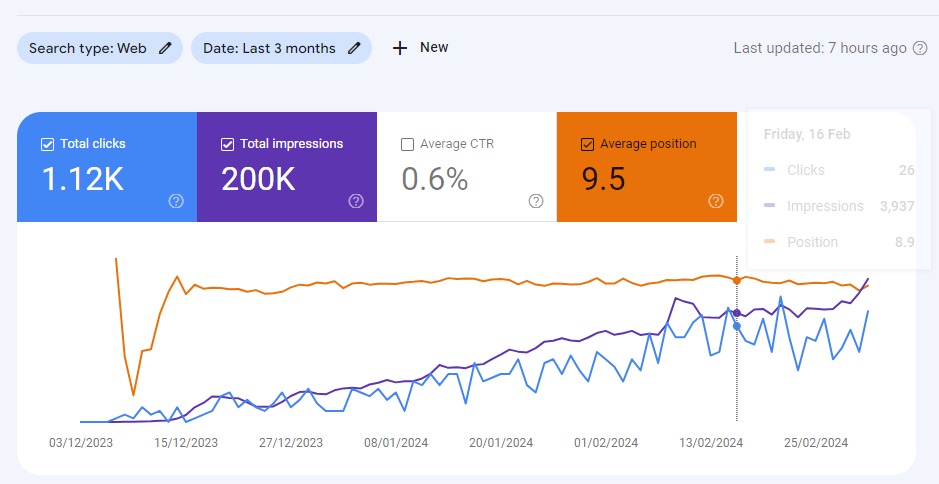This screenshot has height=484, width=939.
Task: Click the 13/02/2024 date axis label
Action: [x=711, y=442]
